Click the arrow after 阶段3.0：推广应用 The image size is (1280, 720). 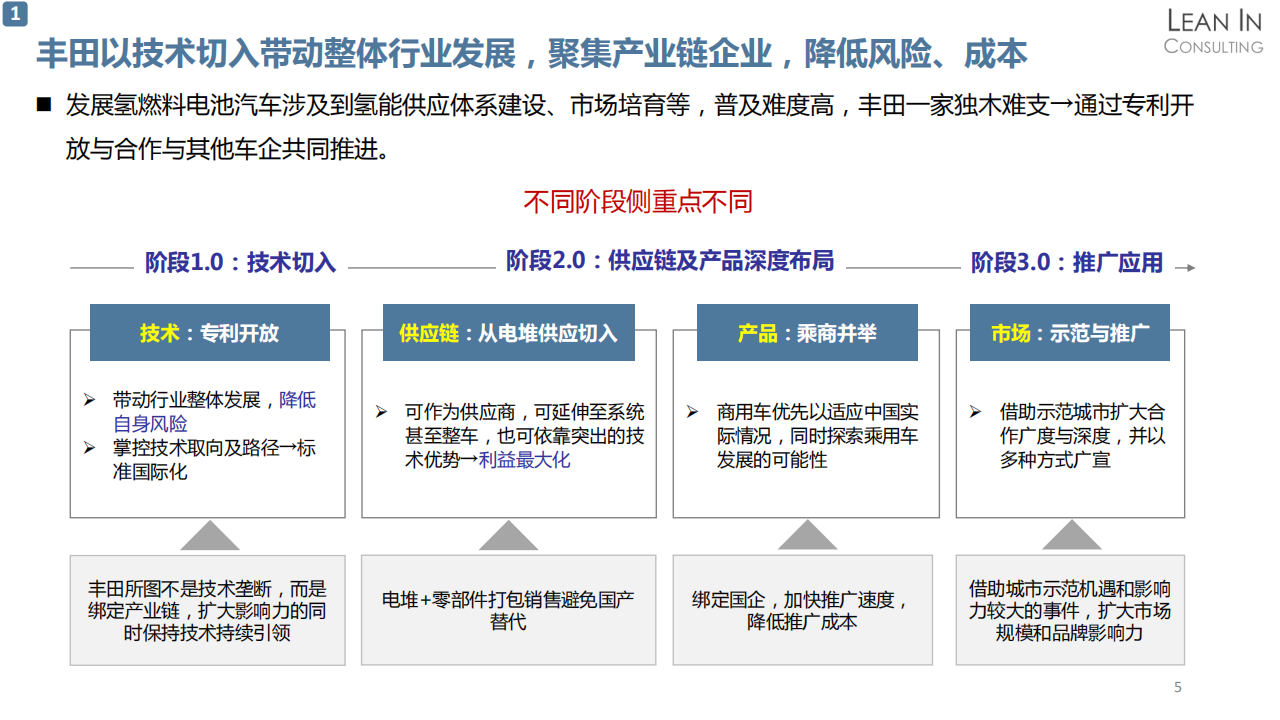[x=1185, y=267]
